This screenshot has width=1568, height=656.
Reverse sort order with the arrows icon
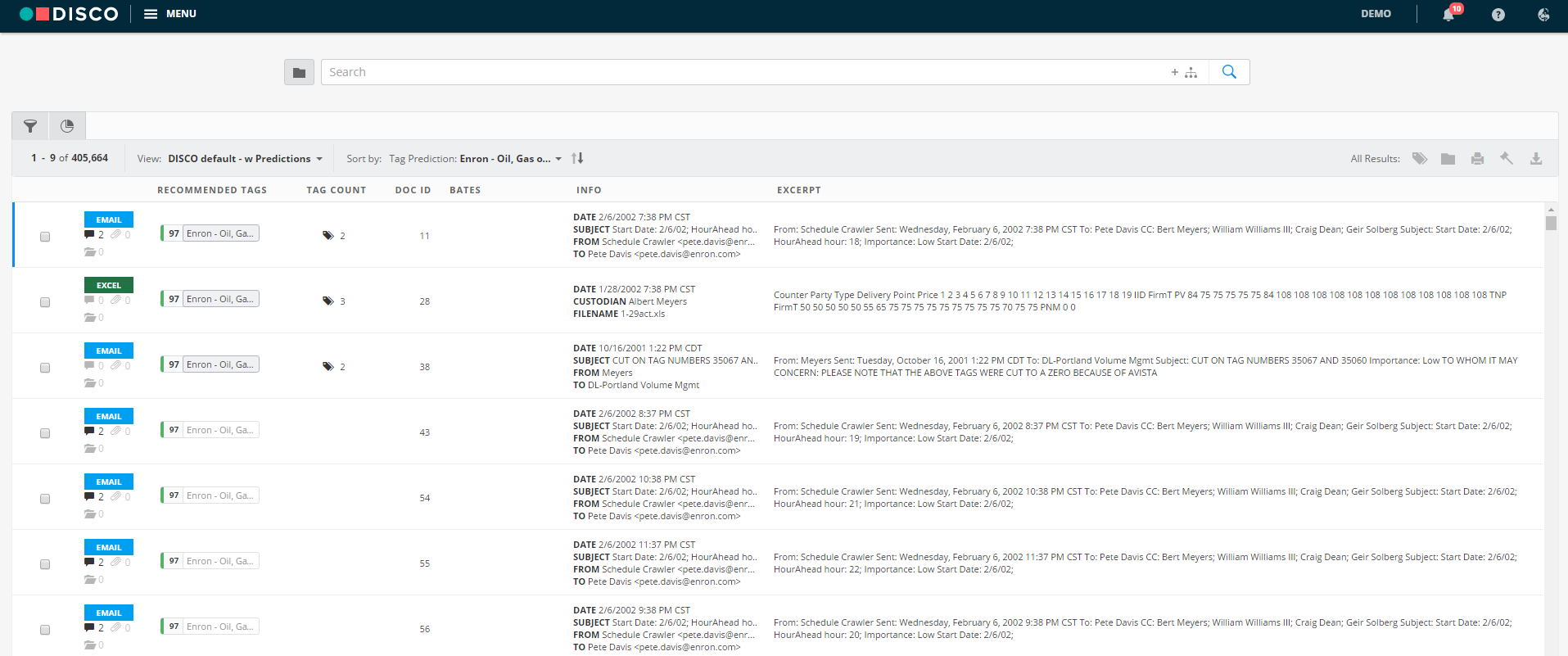[577, 158]
